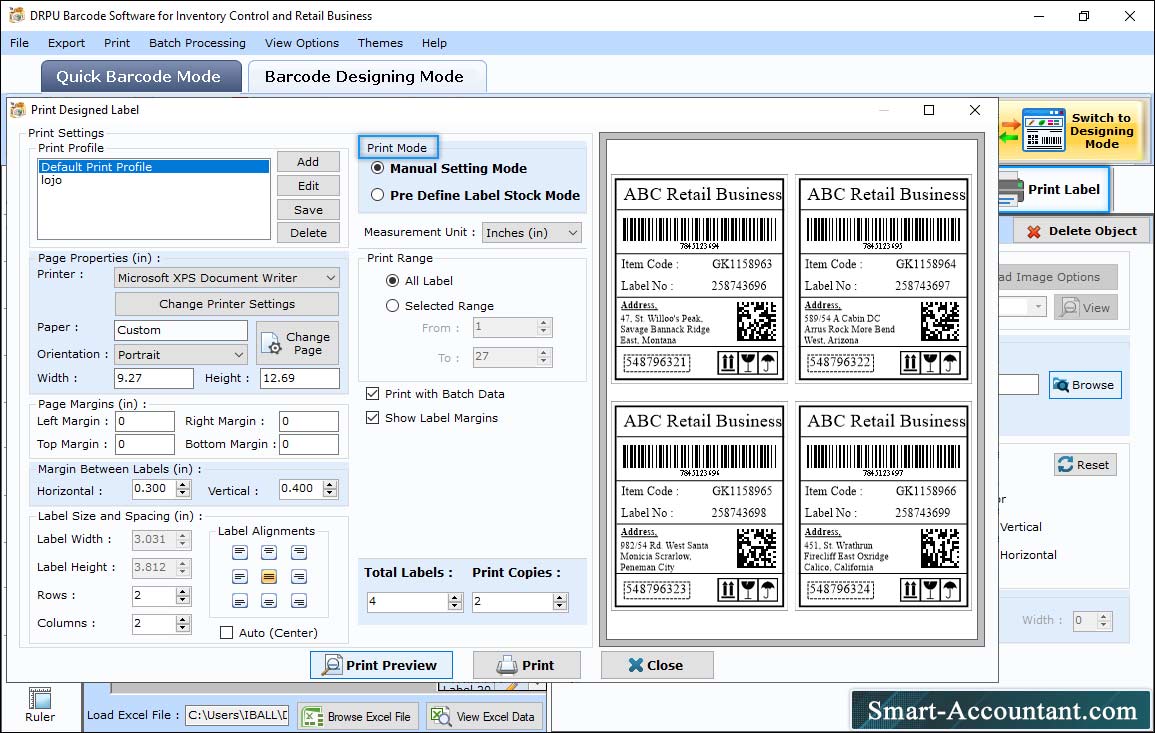Click the Ruler icon

pos(40,698)
